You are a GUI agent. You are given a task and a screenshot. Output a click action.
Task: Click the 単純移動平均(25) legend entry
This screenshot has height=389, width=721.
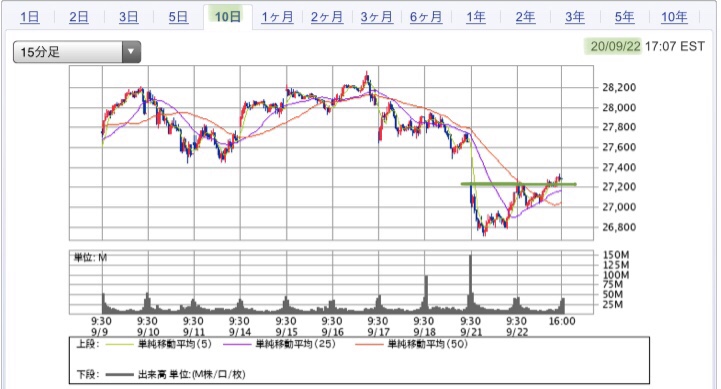coord(295,344)
